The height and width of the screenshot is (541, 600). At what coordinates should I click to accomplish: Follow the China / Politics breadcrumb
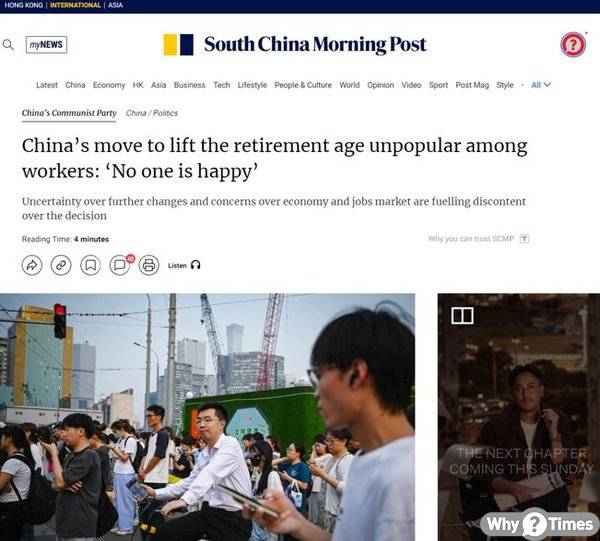pos(152,113)
